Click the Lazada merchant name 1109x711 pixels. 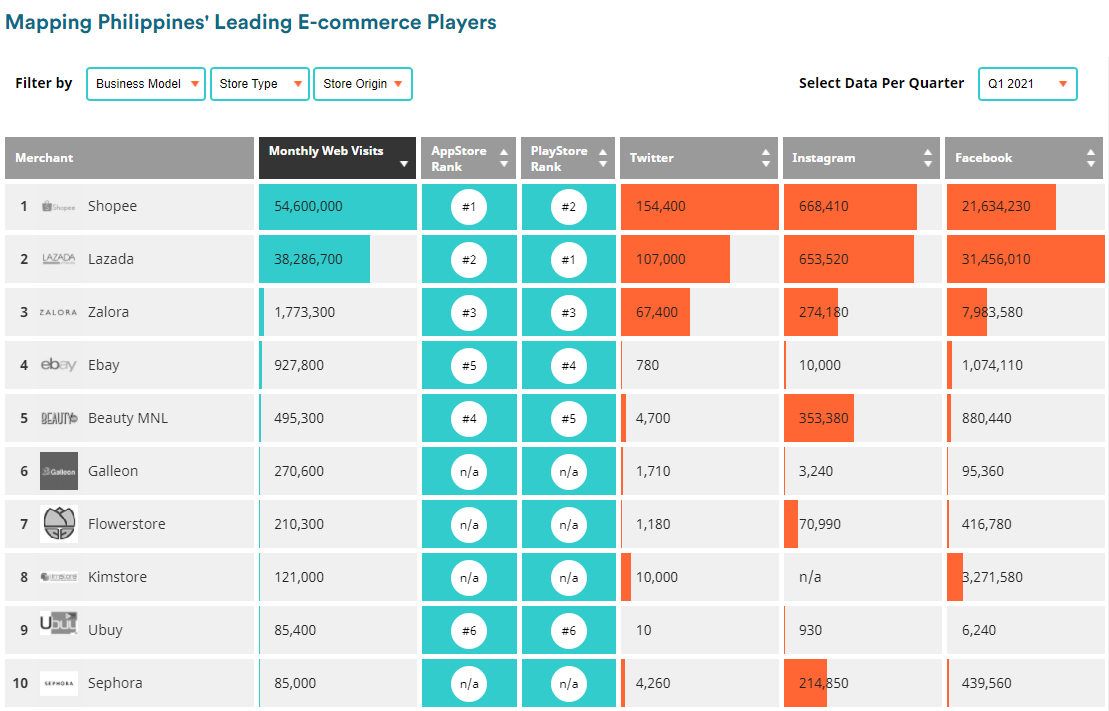[110, 259]
